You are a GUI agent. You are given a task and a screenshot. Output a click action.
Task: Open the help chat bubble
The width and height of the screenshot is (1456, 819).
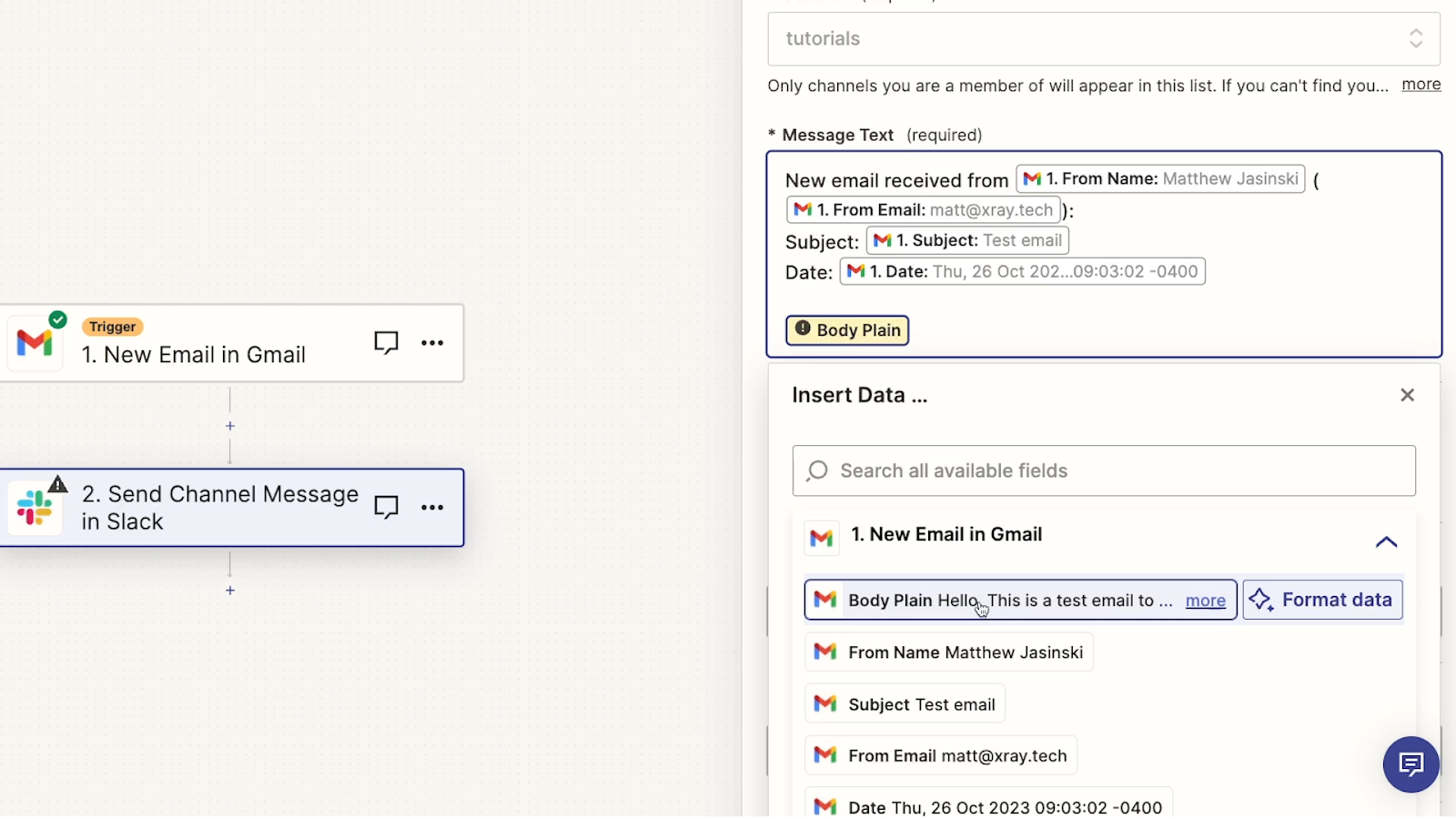tap(1411, 764)
